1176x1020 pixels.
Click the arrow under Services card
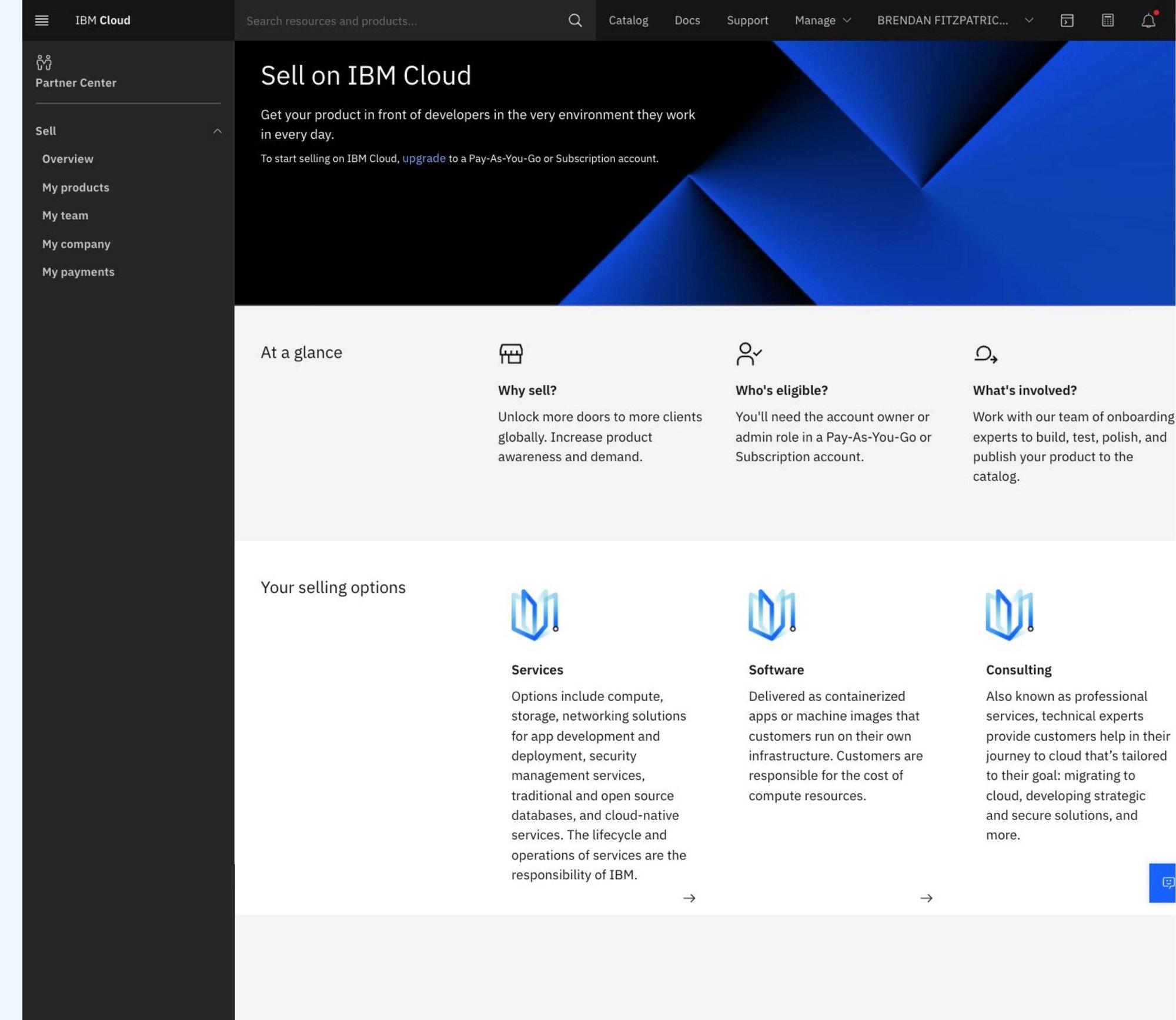(689, 898)
